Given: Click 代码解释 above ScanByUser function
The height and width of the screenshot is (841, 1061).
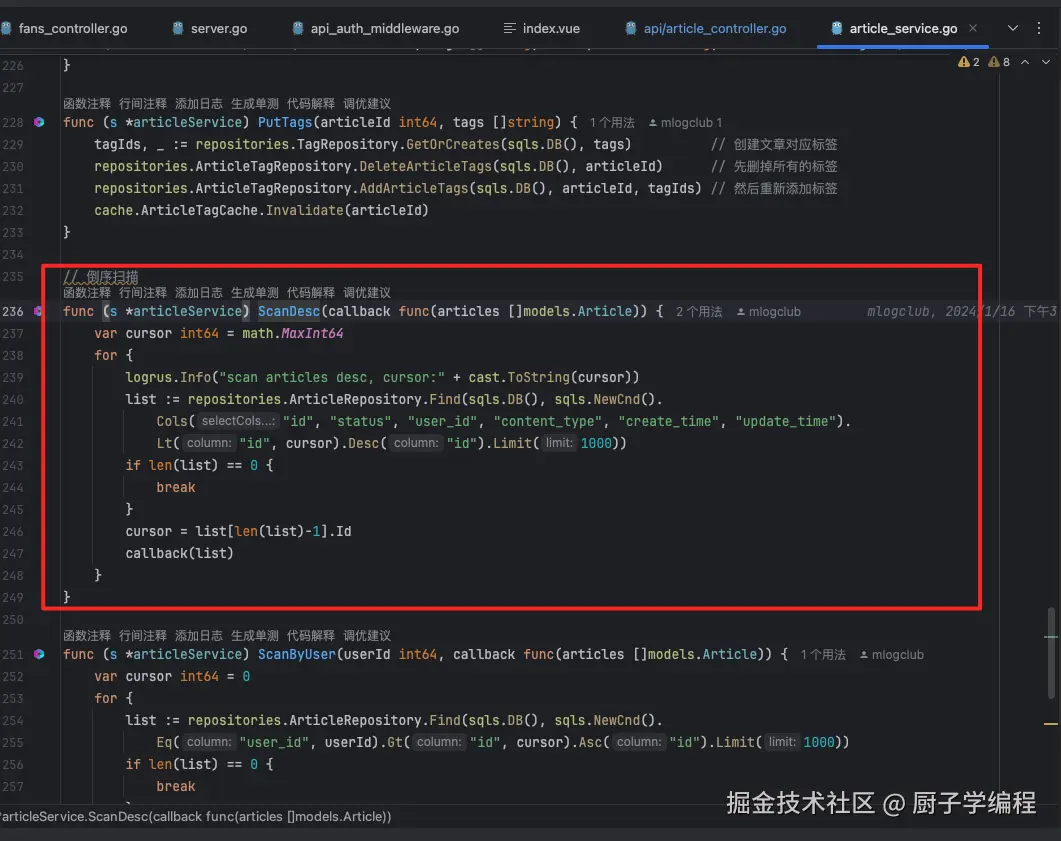Looking at the screenshot, I should [x=311, y=636].
